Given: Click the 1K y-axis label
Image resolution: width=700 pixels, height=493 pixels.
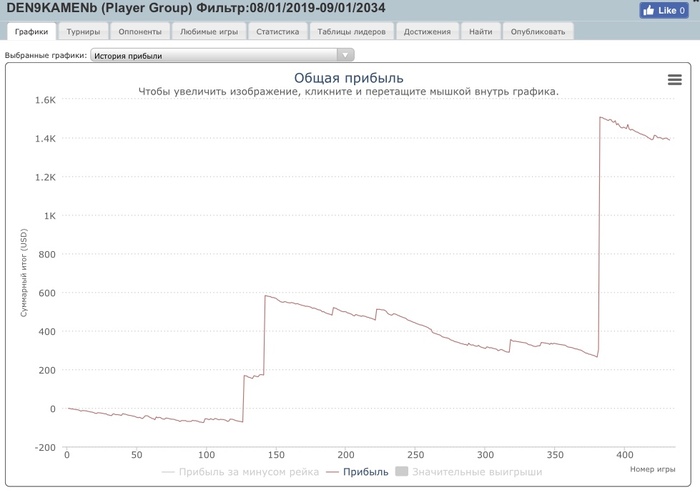Looking at the screenshot, I should tap(50, 216).
